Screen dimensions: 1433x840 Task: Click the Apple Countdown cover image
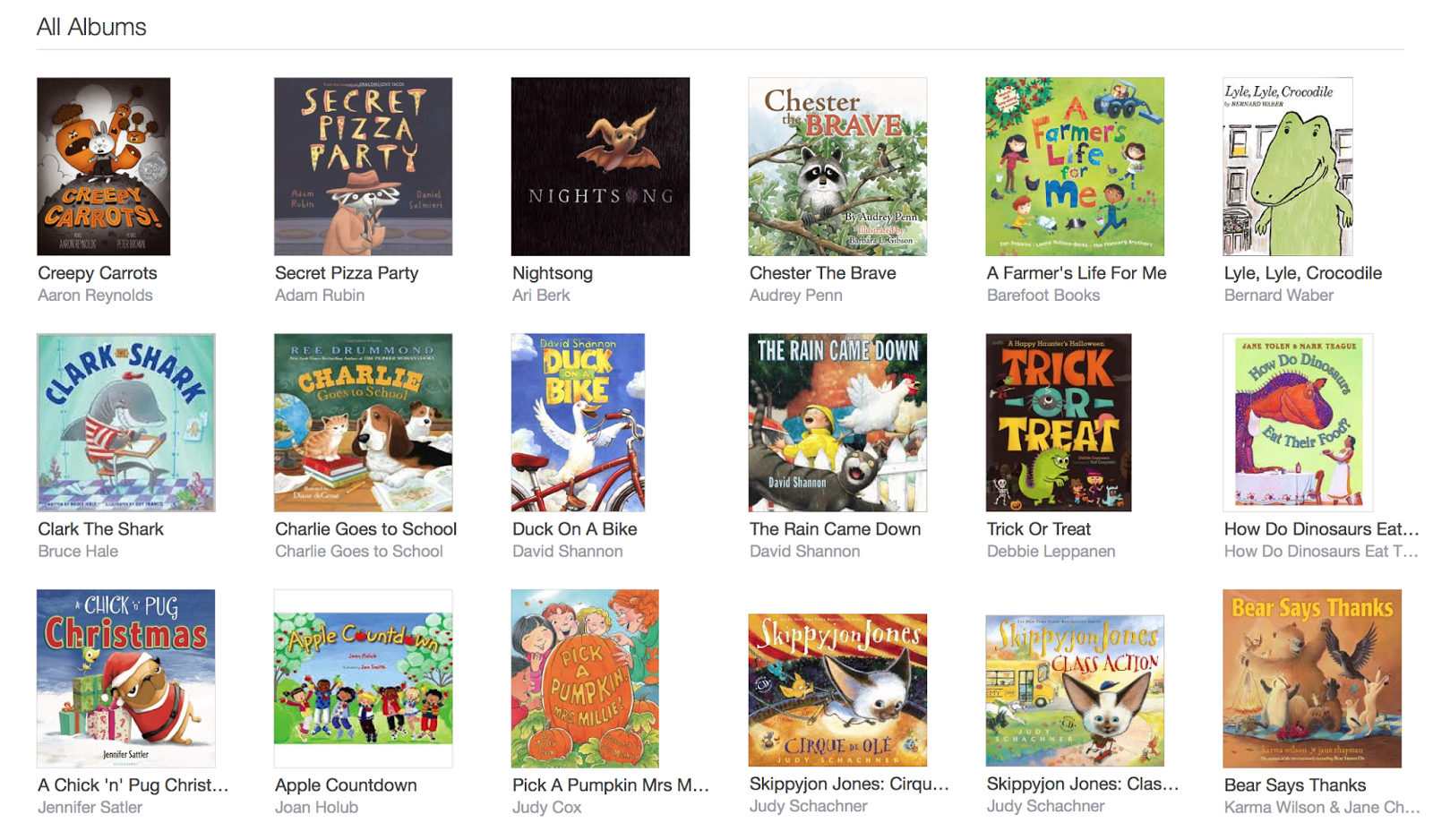coord(363,679)
